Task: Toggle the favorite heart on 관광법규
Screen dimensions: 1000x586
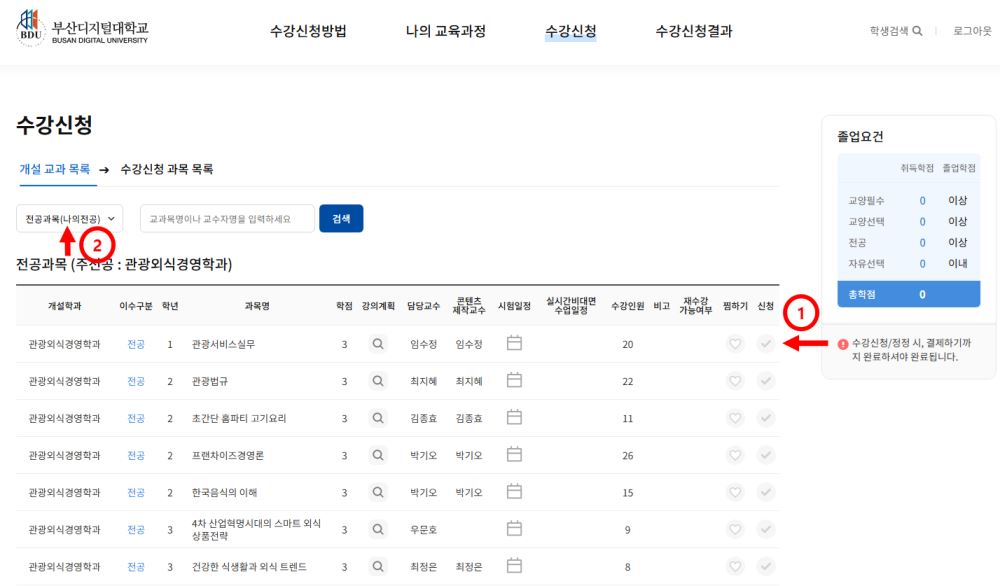Action: (734, 378)
